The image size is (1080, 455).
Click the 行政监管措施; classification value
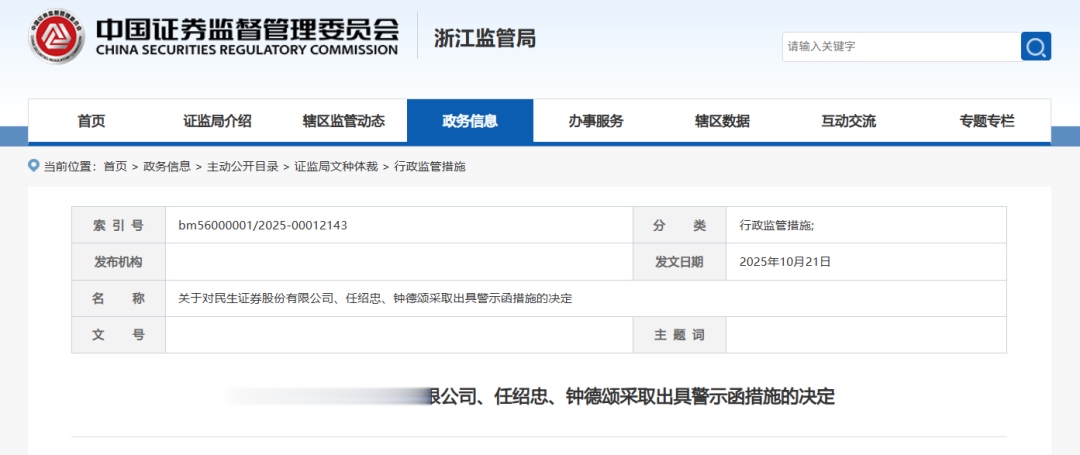[776, 225]
